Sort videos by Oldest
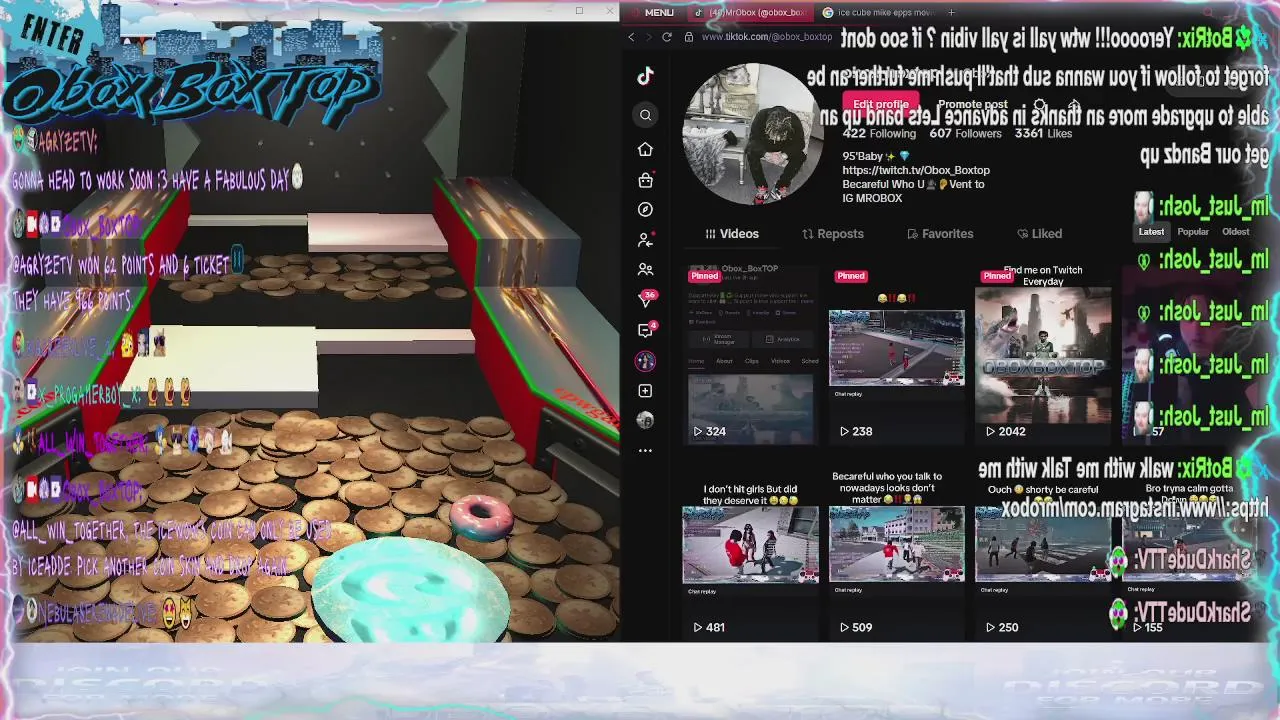Screen dimensions: 1280x720 click(x=1235, y=232)
